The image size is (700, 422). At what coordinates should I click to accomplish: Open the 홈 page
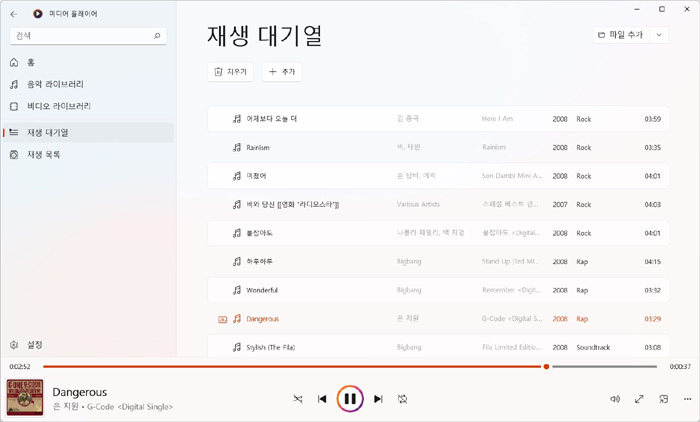pyautogui.click(x=88, y=63)
